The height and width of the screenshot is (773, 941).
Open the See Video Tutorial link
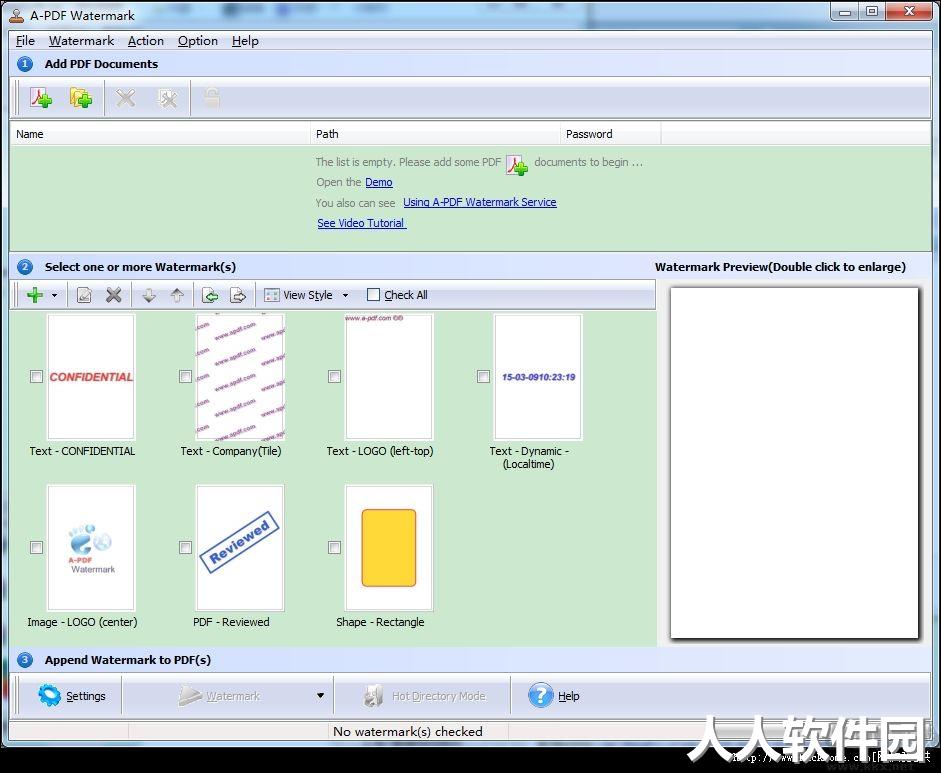click(x=361, y=223)
